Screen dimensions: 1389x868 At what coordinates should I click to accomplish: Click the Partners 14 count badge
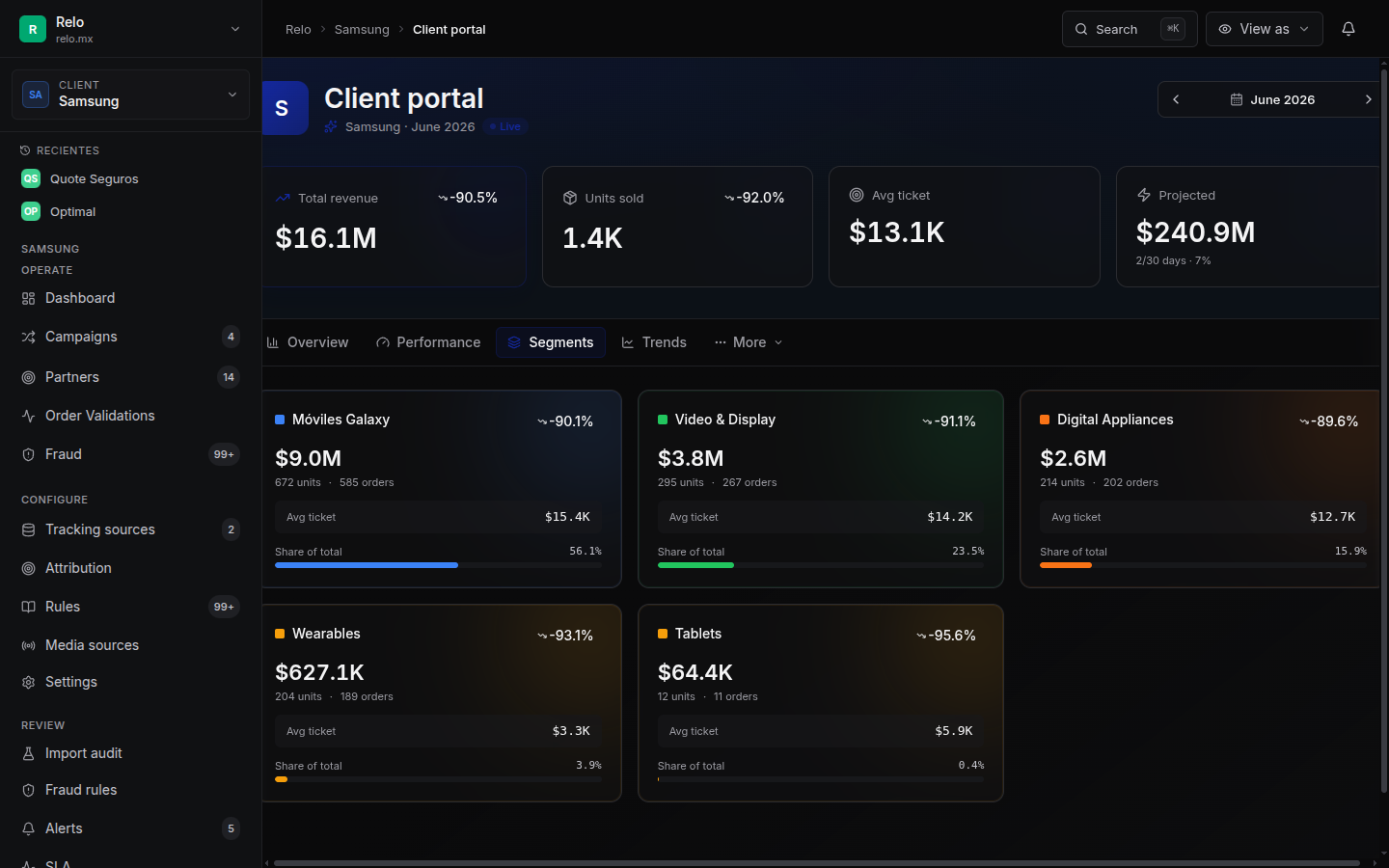tap(229, 377)
